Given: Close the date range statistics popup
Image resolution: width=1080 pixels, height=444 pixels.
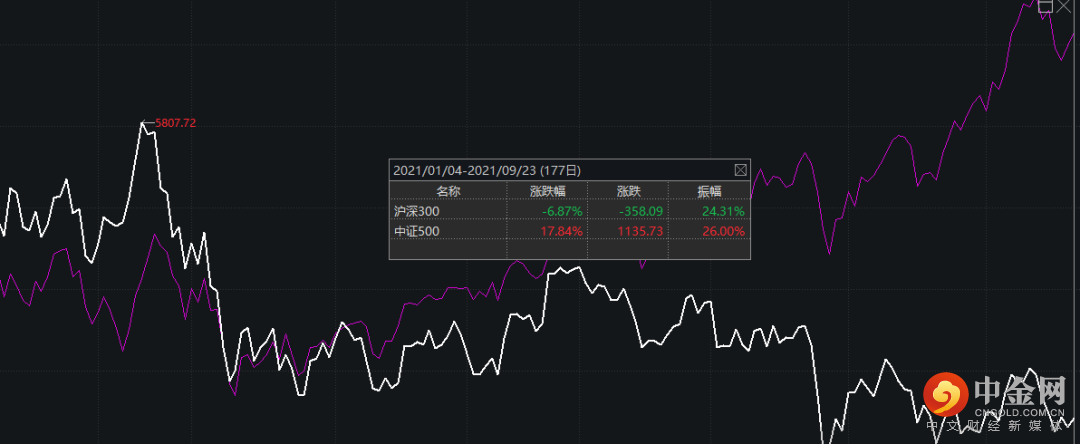Looking at the screenshot, I should [x=741, y=170].
